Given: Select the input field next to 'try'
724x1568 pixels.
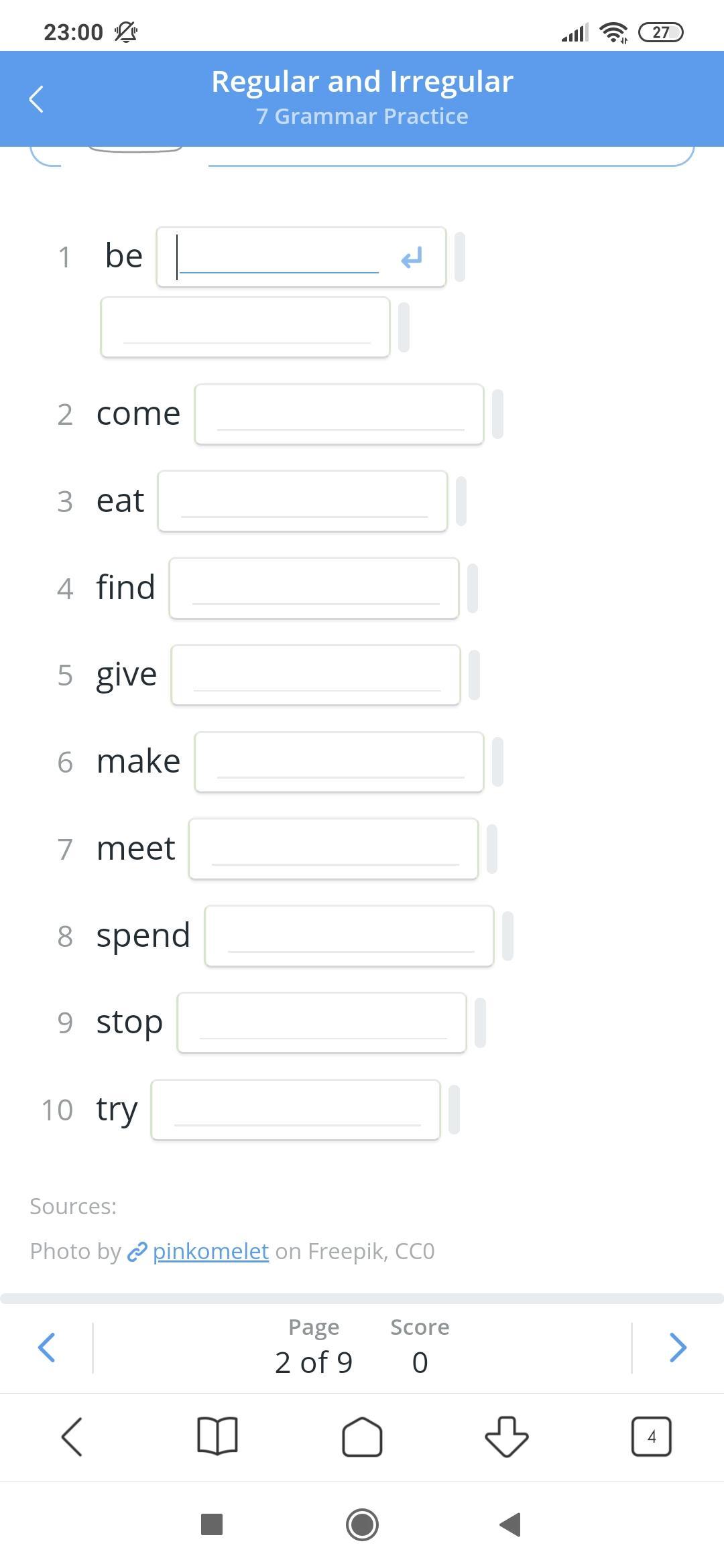Looking at the screenshot, I should tap(296, 1110).
